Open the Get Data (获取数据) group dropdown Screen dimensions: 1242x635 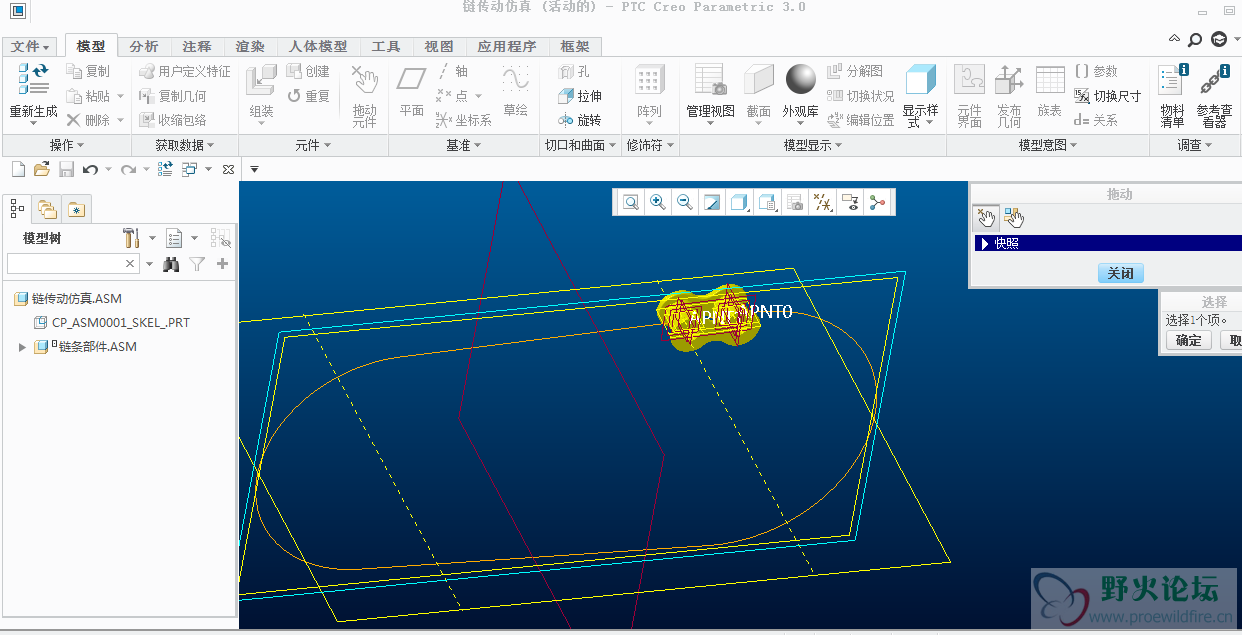(185, 145)
